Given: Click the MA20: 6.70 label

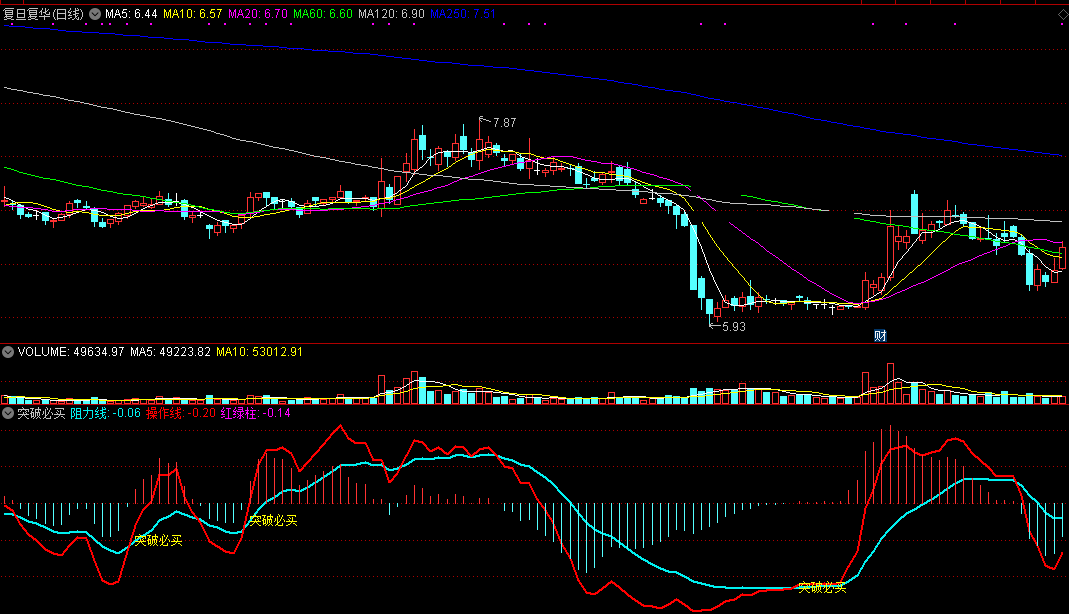Looking at the screenshot, I should tap(258, 14).
